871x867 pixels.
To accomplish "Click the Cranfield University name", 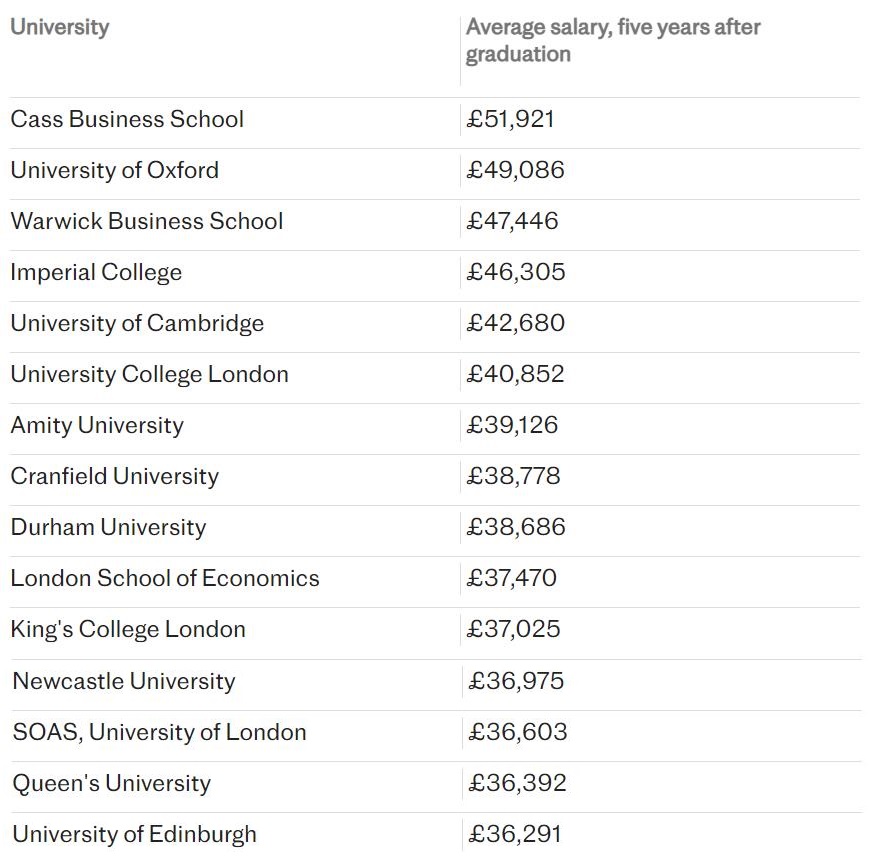I will click(x=114, y=476).
